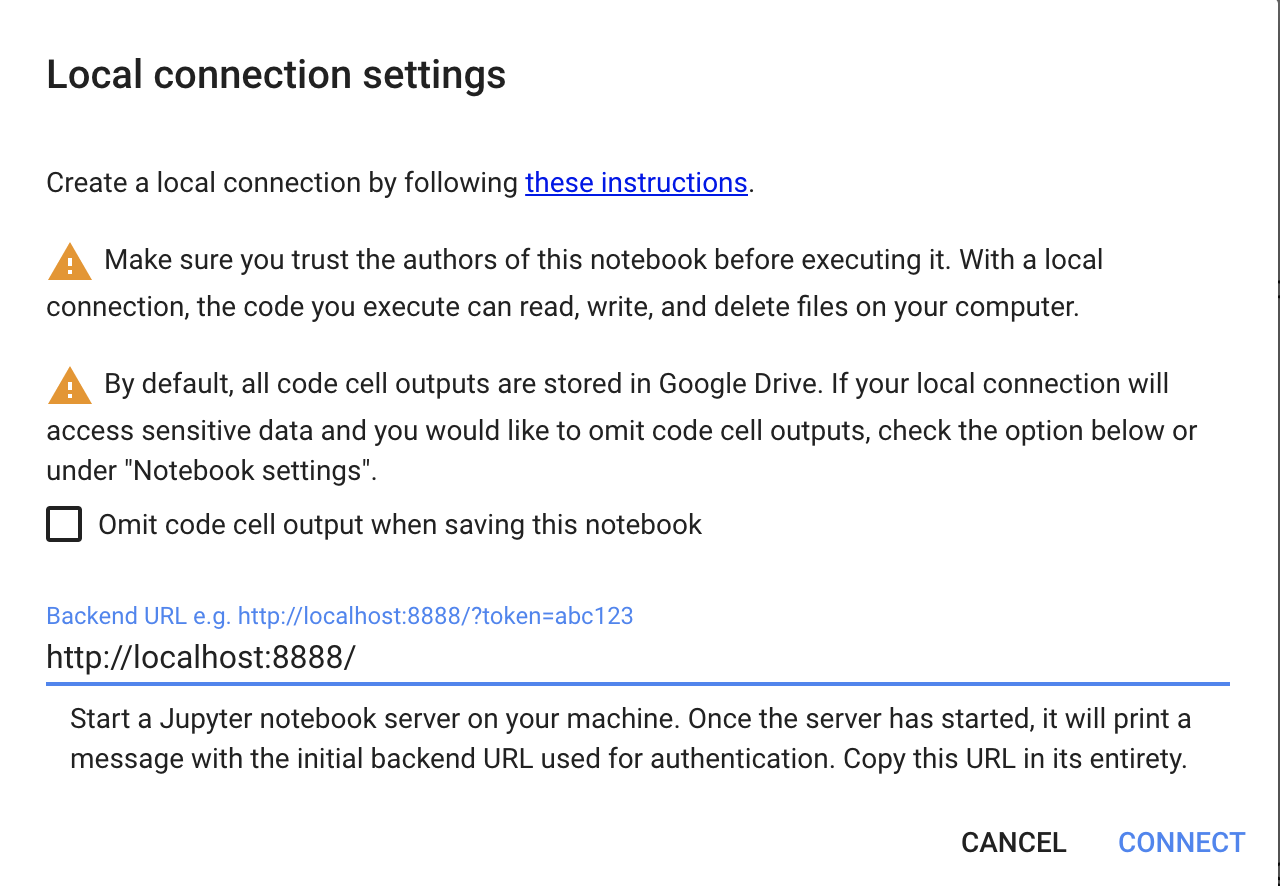Focus the Backend URL input field

700,657
